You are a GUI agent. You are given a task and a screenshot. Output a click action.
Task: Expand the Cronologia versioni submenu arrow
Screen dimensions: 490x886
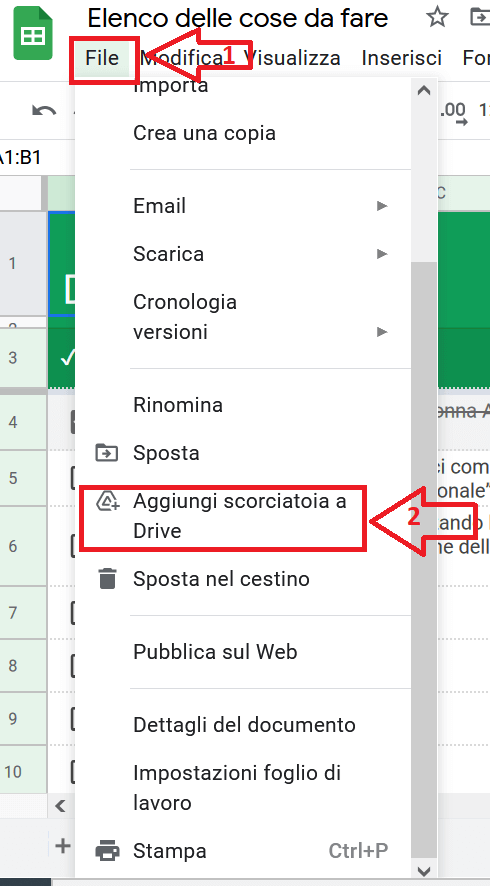[383, 332]
